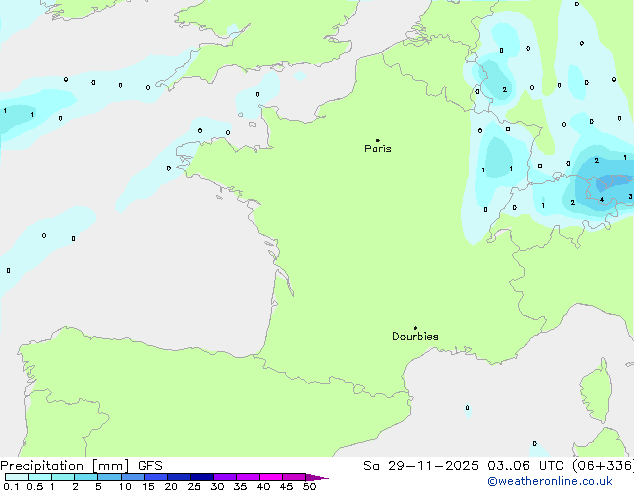Pick the 0.5–1 mm legend color swatch

40,477
